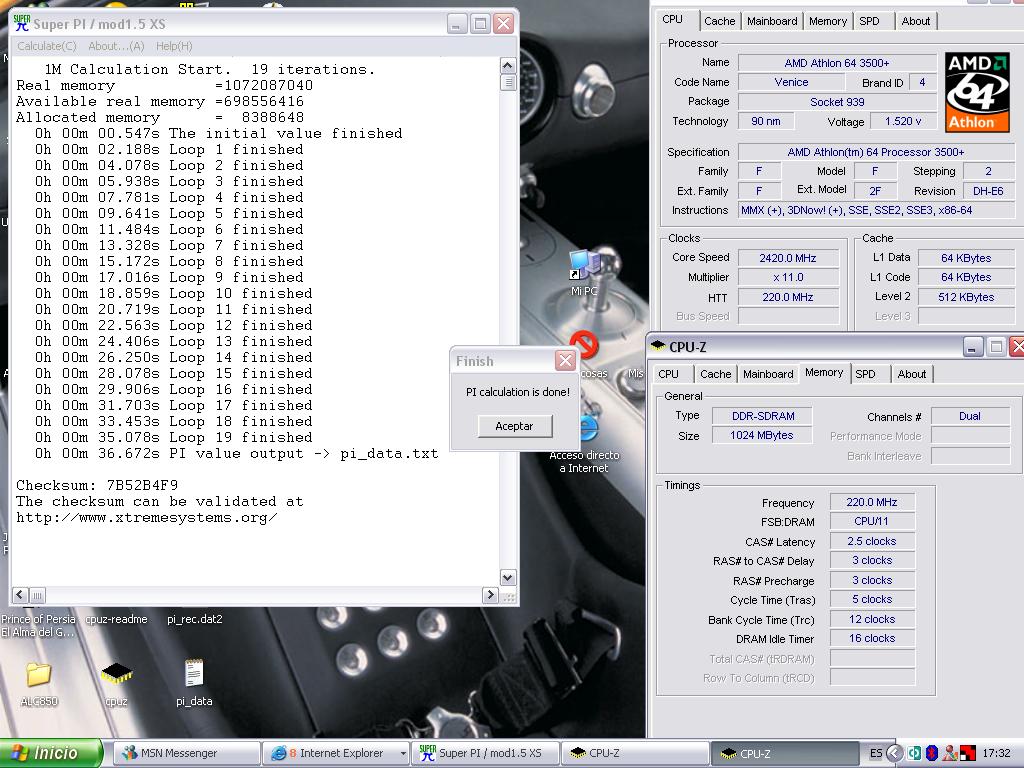
Task: Click Super PI horizontal scrollbar right arrow
Action: pyautogui.click(x=490, y=595)
